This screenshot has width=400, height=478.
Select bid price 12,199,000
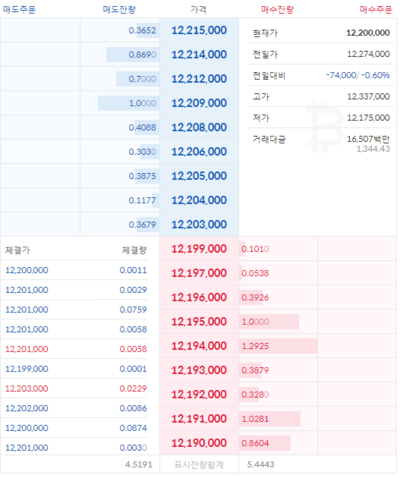199,249
